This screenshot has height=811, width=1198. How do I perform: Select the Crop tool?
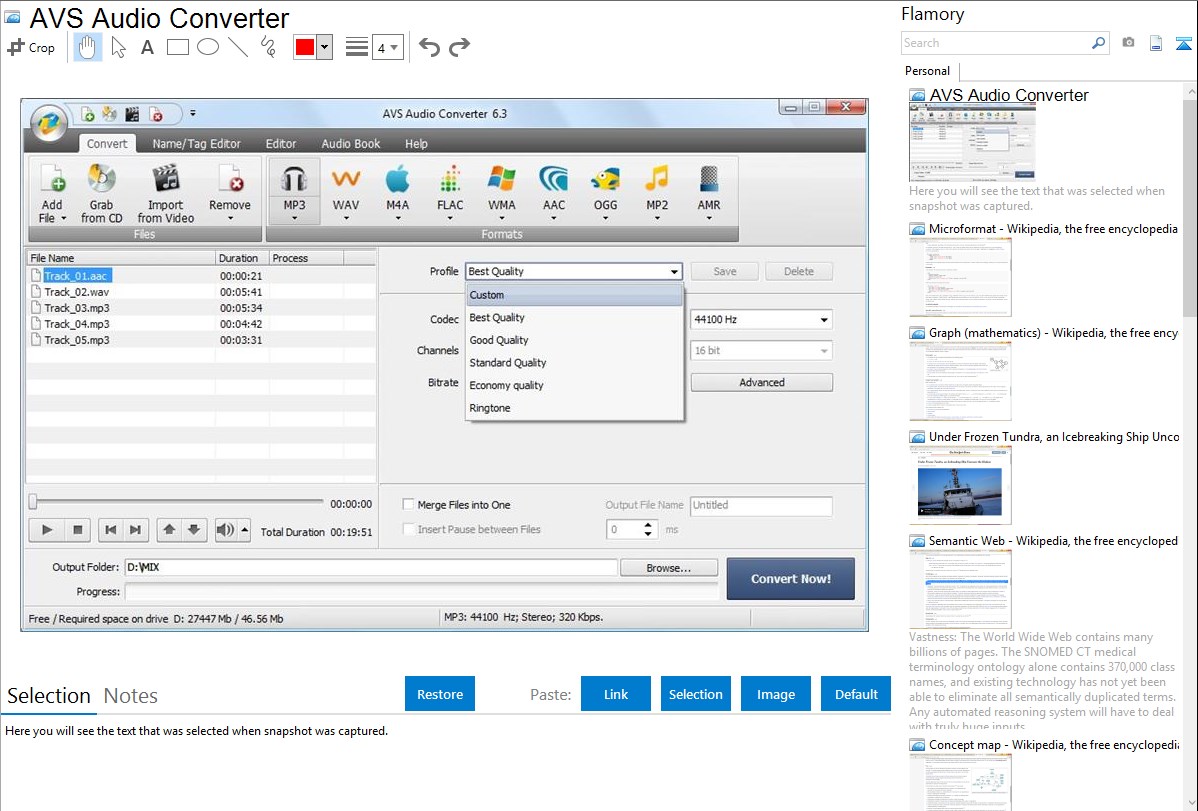tap(31, 47)
